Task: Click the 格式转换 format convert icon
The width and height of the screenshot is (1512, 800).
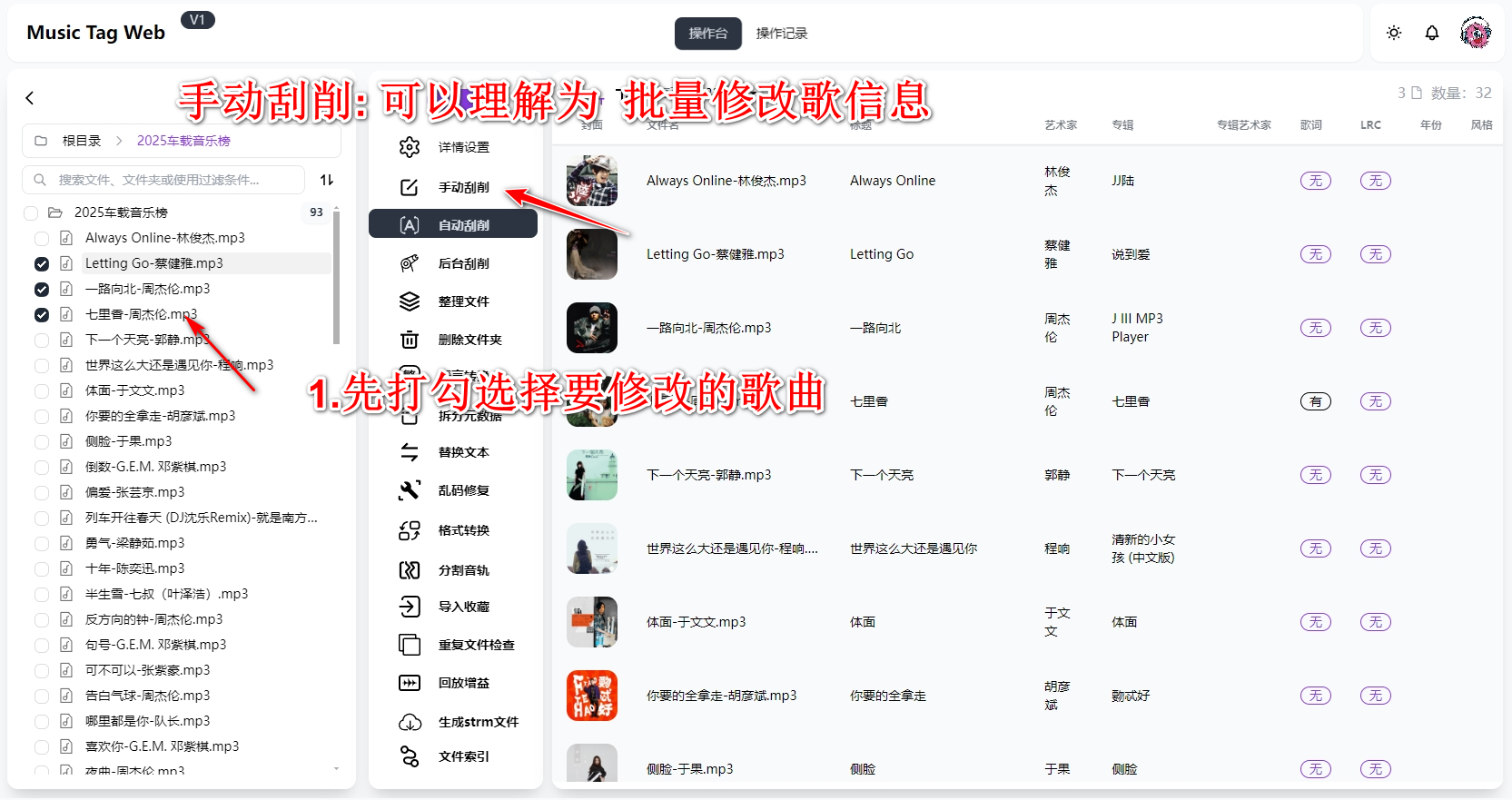Action: (410, 530)
